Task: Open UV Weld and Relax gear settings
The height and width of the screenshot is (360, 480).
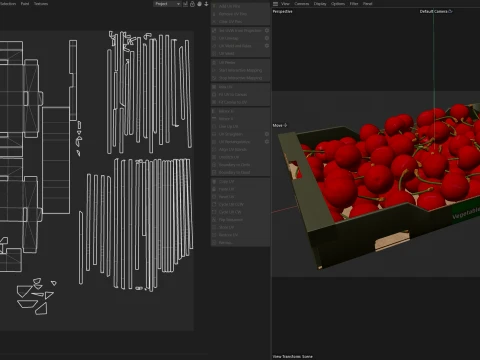Action: click(x=267, y=46)
